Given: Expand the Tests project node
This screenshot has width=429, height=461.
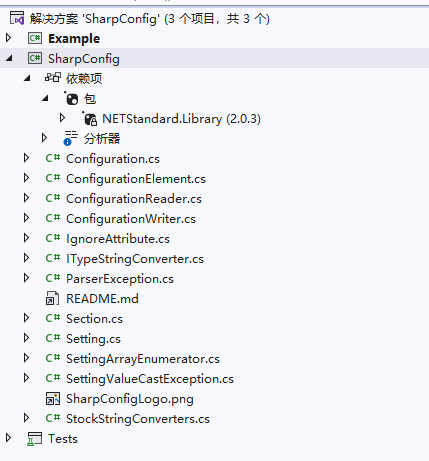Looking at the screenshot, I should 9,438.
